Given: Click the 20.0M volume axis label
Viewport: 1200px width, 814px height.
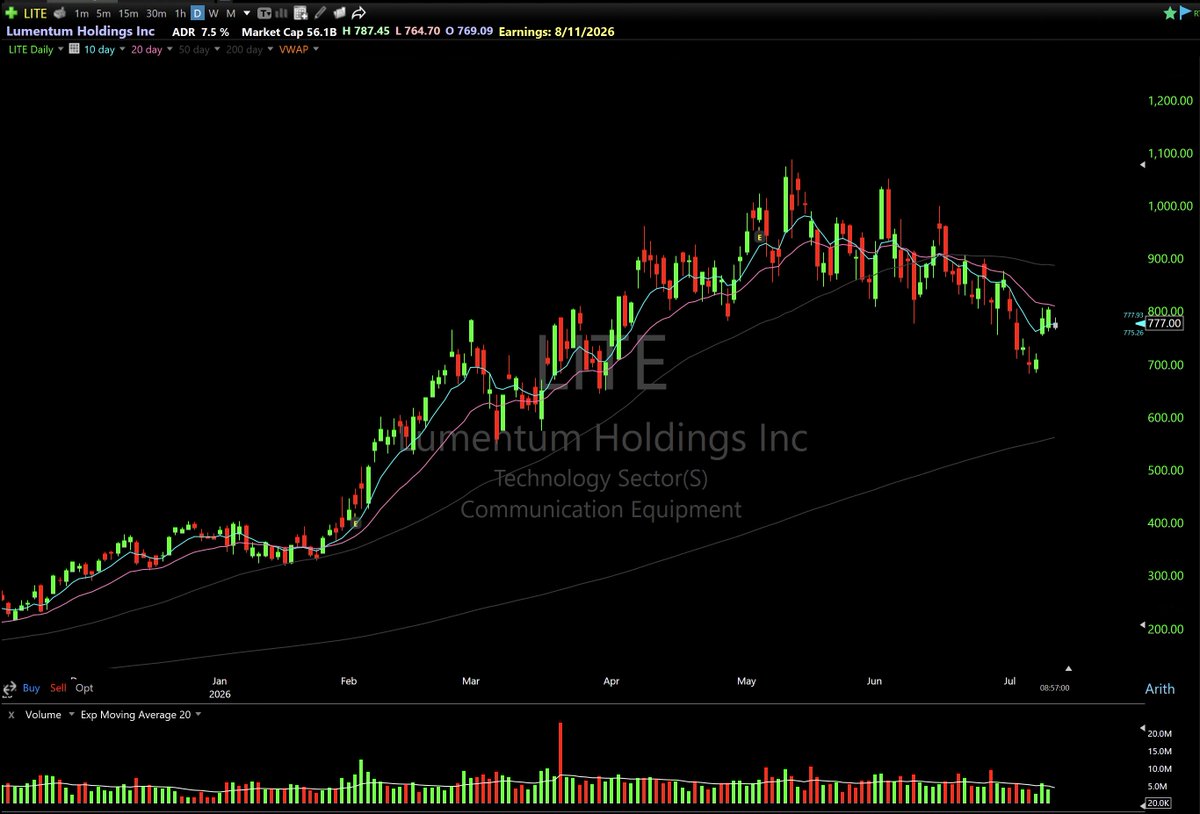Looking at the screenshot, I should 1160,734.
